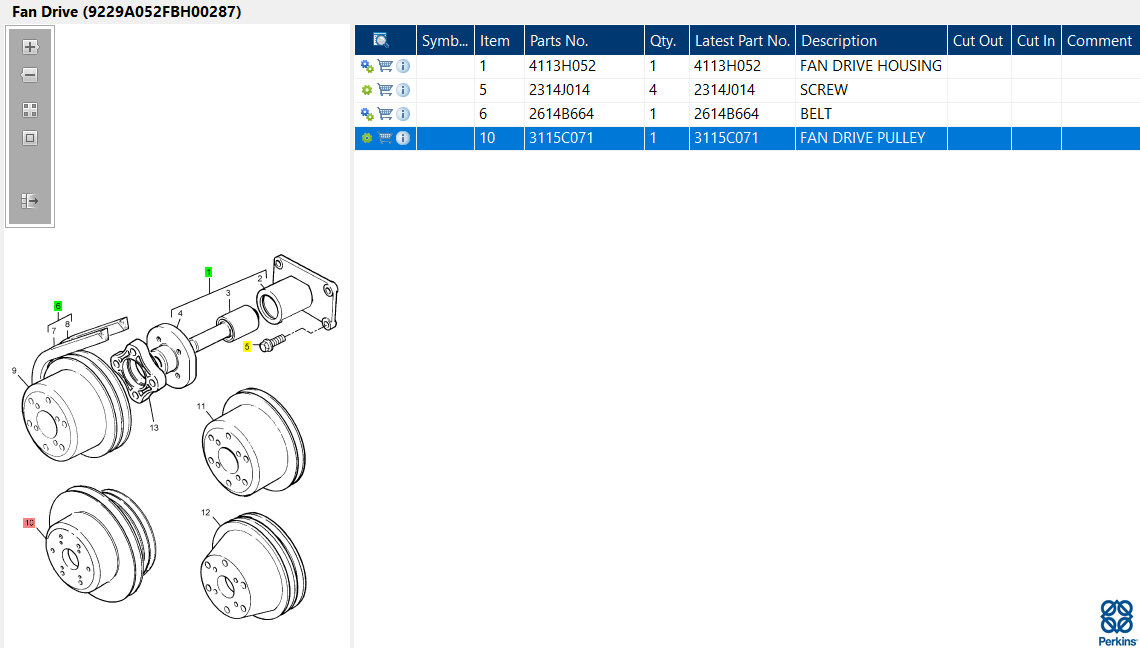Click the item number 5 table cell
Viewport: 1140px width, 648px height.
pyautogui.click(x=499, y=90)
